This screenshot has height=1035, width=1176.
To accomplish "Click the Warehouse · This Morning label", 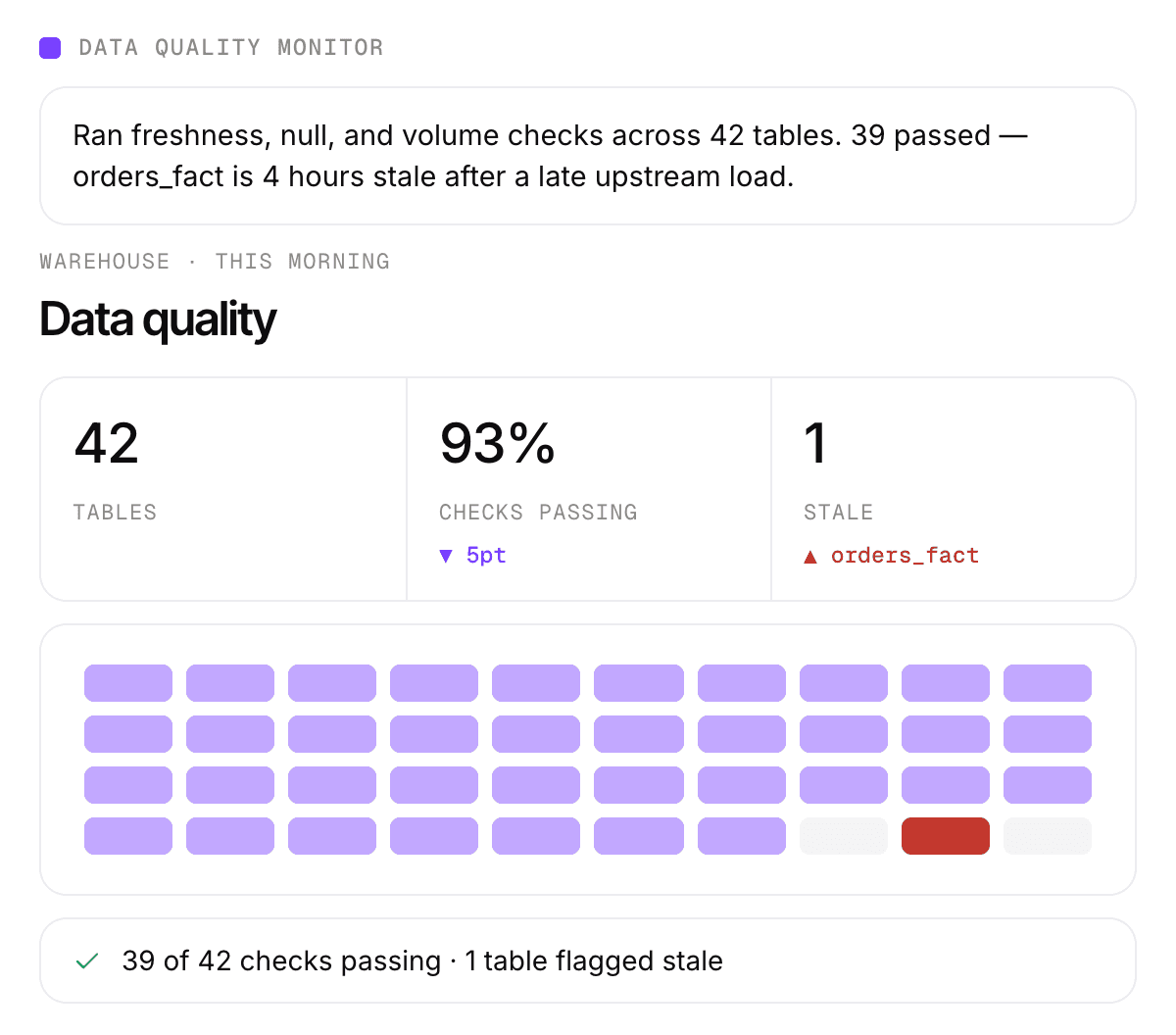I will (215, 262).
